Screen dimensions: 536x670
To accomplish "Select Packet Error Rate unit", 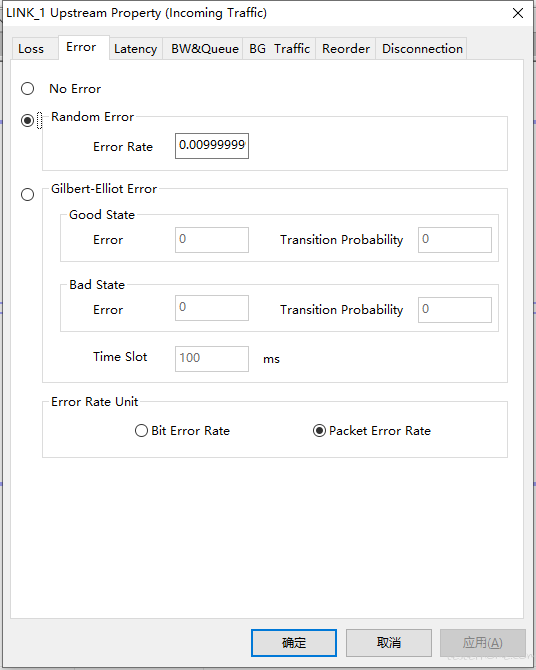I will pos(319,430).
